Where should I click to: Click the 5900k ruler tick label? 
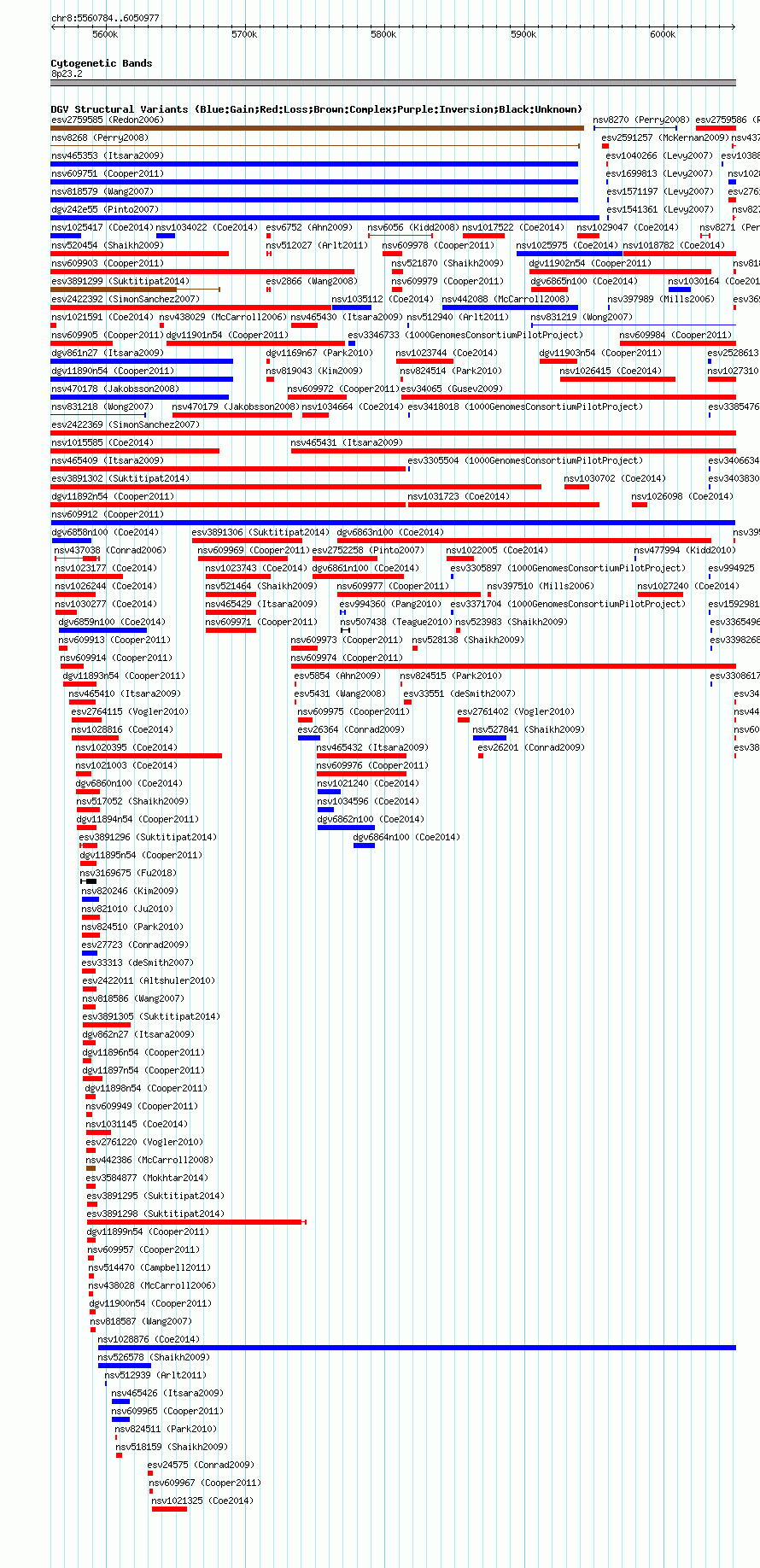(x=523, y=35)
